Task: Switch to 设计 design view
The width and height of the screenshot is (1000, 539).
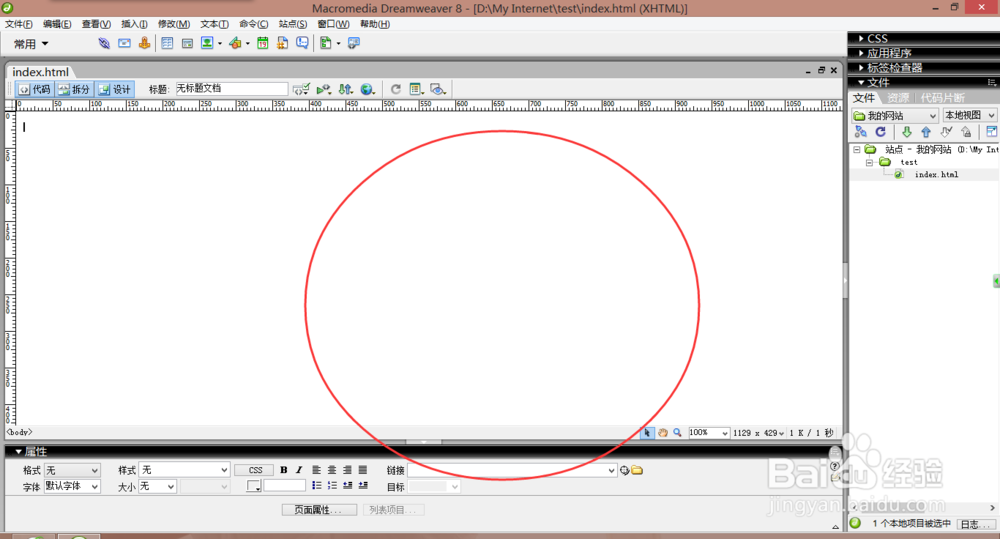Action: [x=115, y=89]
